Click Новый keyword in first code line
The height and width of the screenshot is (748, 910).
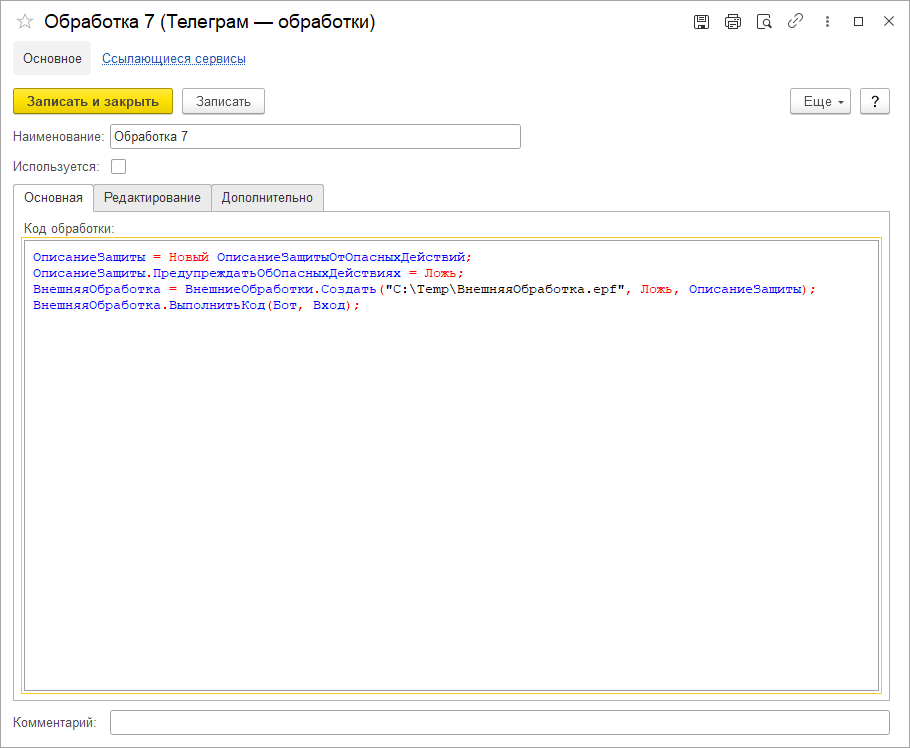click(x=189, y=257)
